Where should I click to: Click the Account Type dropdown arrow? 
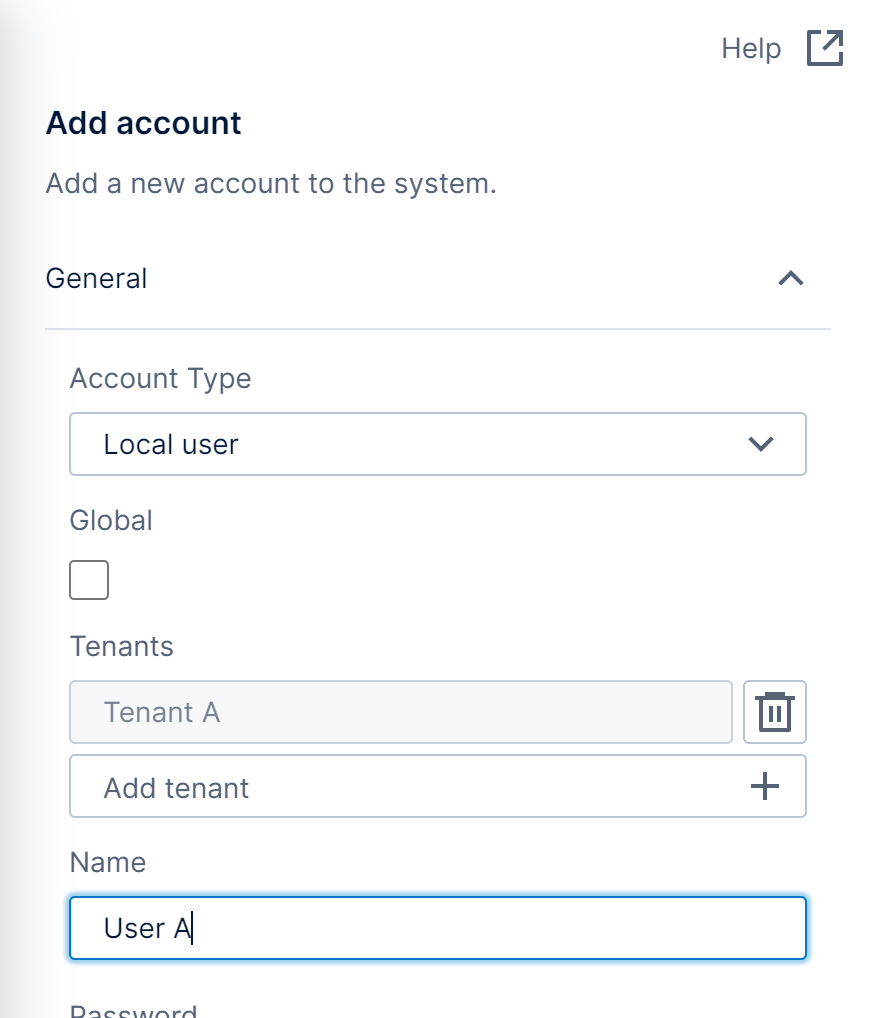[761, 444]
